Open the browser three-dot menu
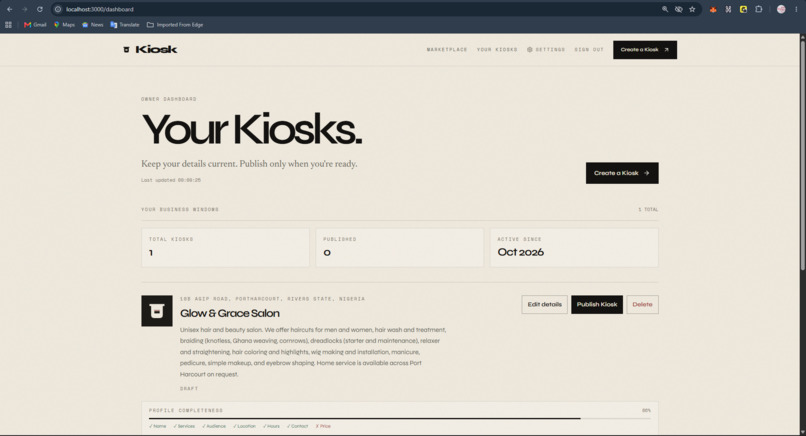The image size is (806, 436). [796, 9]
